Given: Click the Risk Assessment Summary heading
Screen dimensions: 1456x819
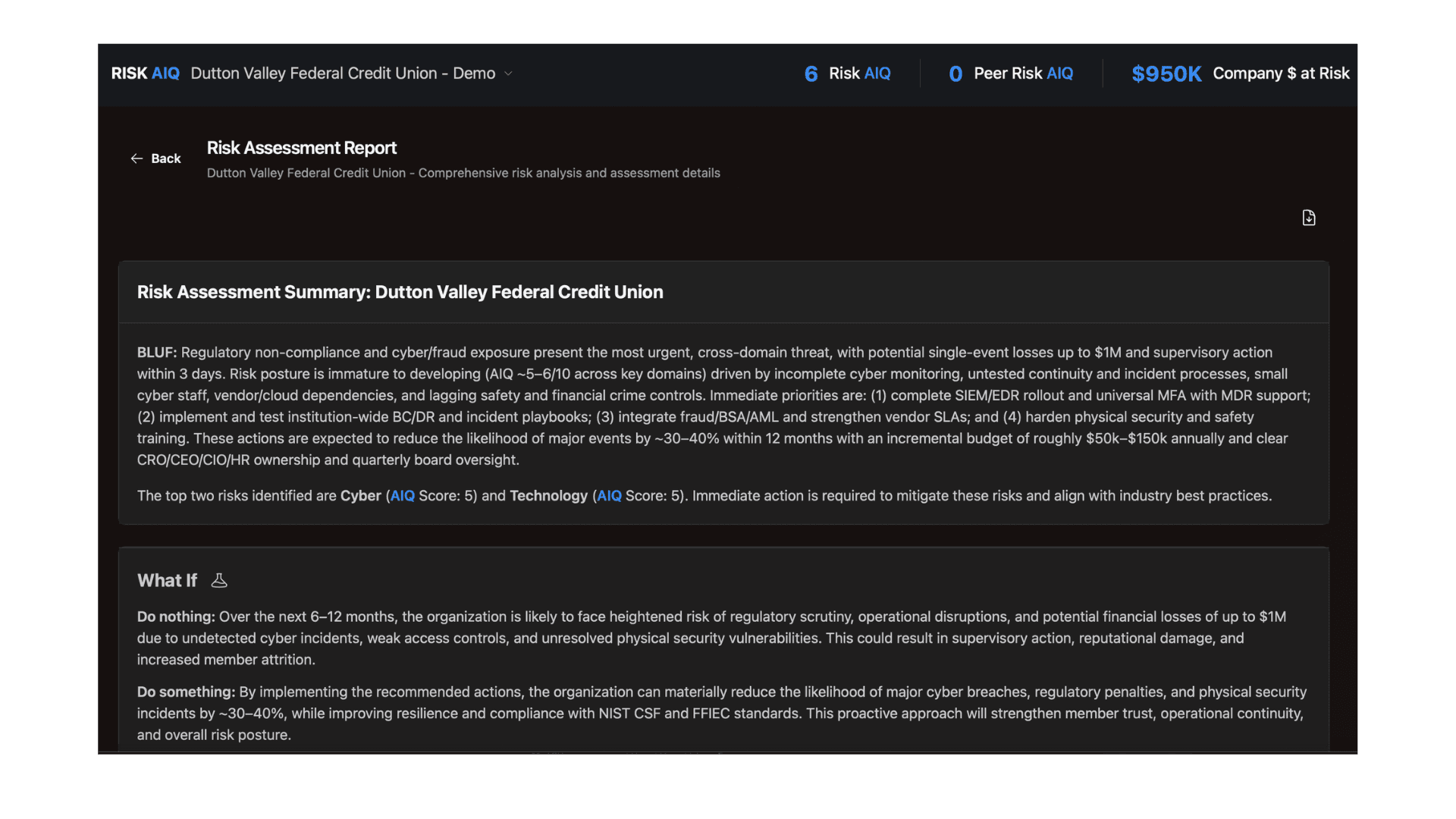Looking at the screenshot, I should (400, 292).
